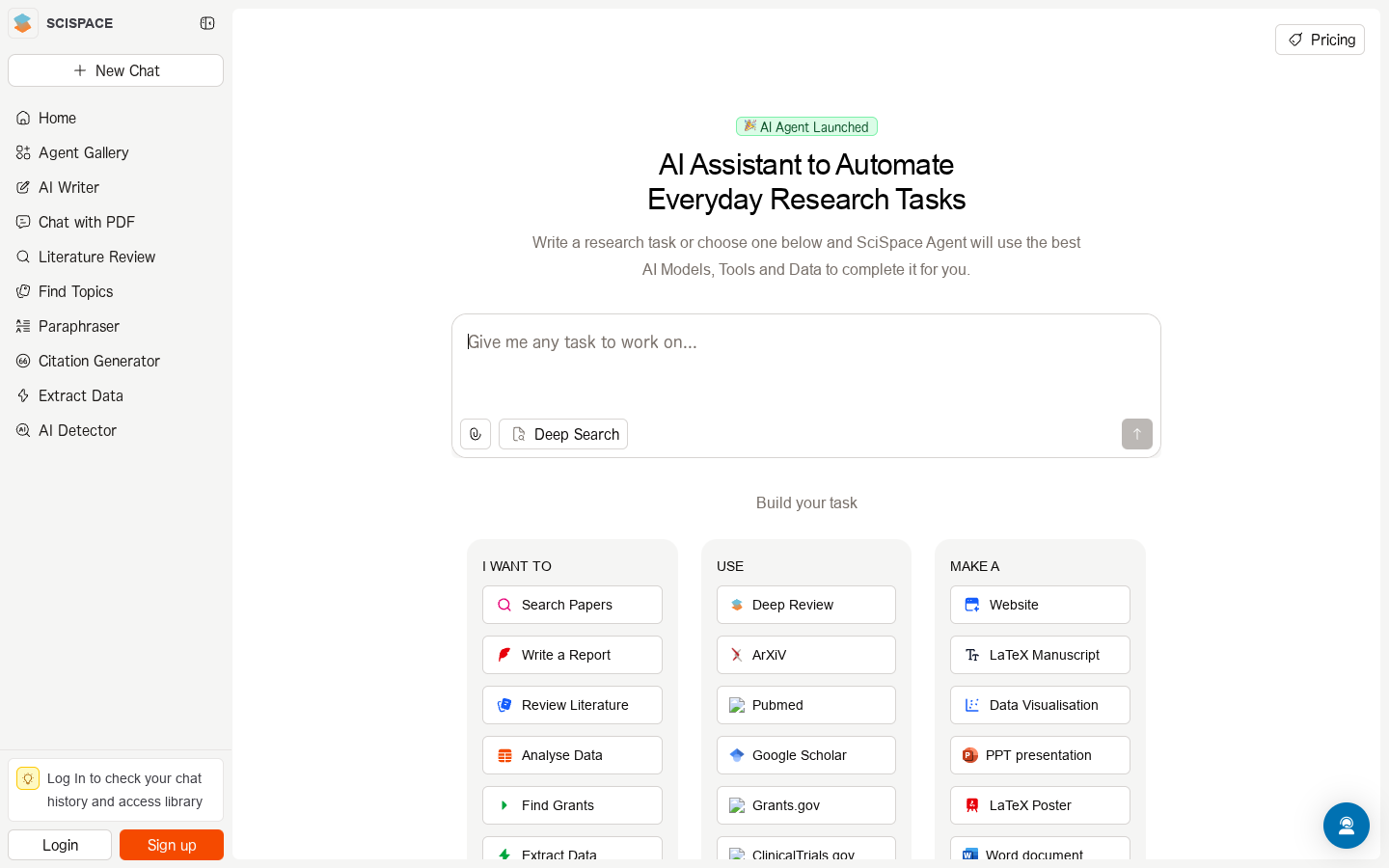Open AI Writer in the sidebar
Viewport: 1389px width, 868px height.
coord(116,187)
